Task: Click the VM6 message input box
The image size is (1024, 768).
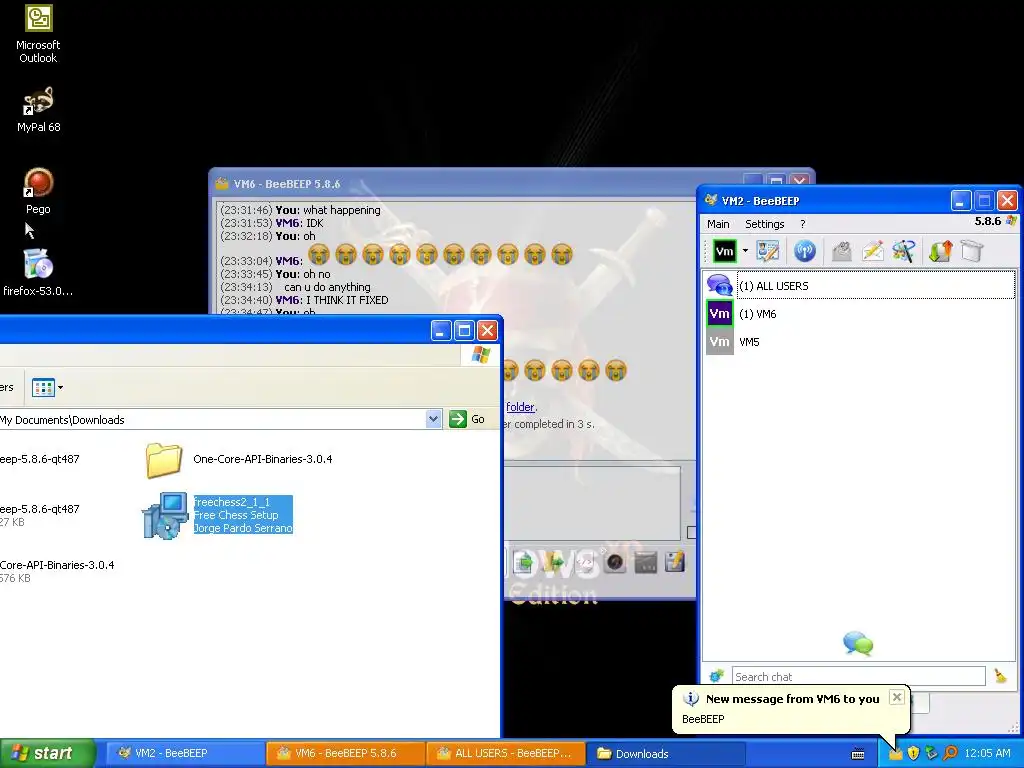Action: coord(591,503)
